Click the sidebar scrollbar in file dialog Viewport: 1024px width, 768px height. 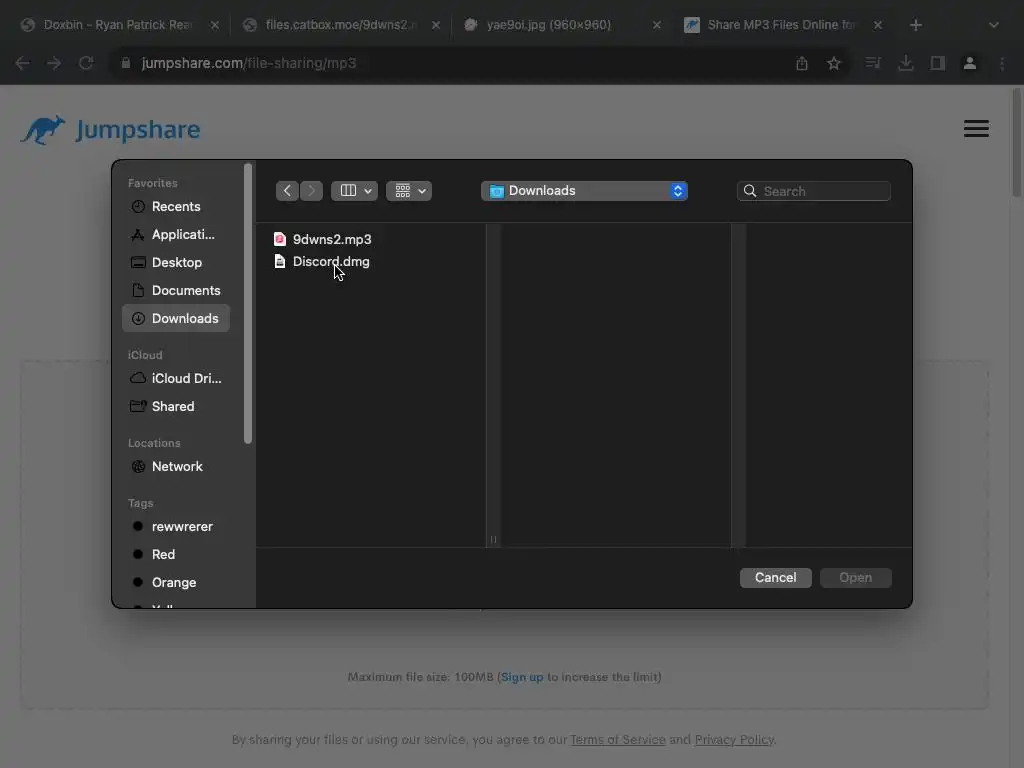(248, 304)
